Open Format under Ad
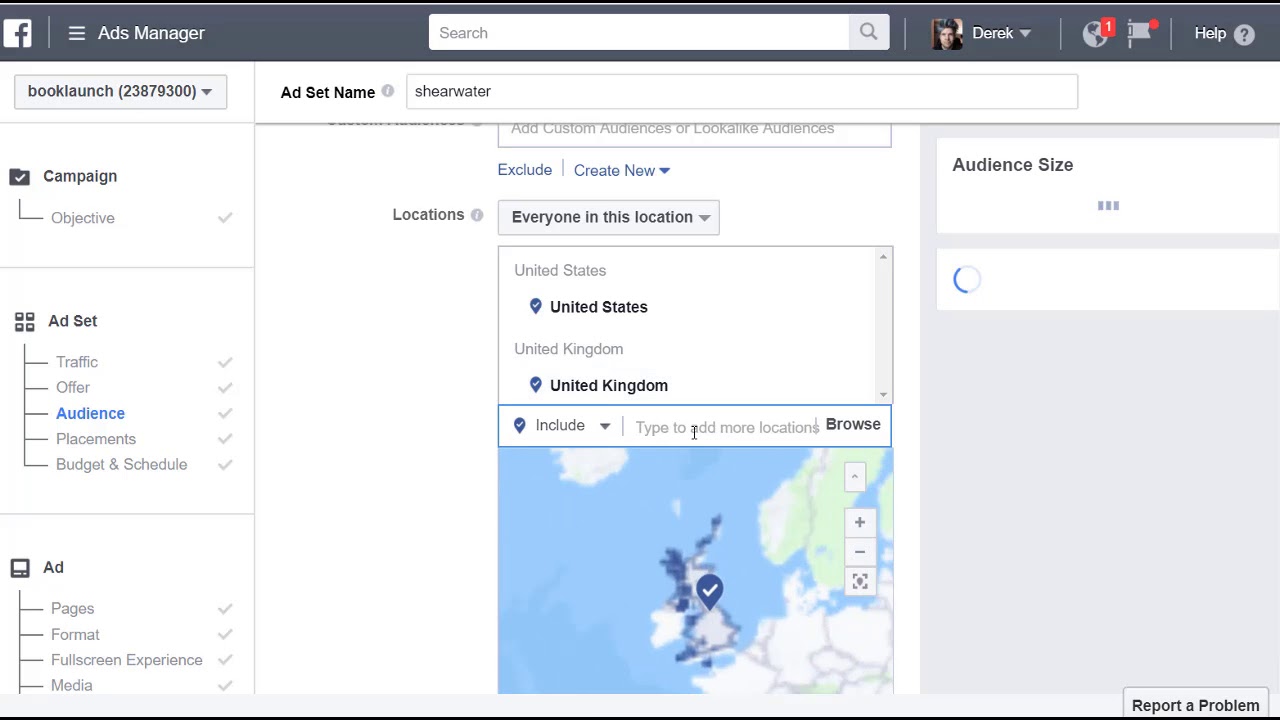This screenshot has height=720, width=1280. (75, 634)
